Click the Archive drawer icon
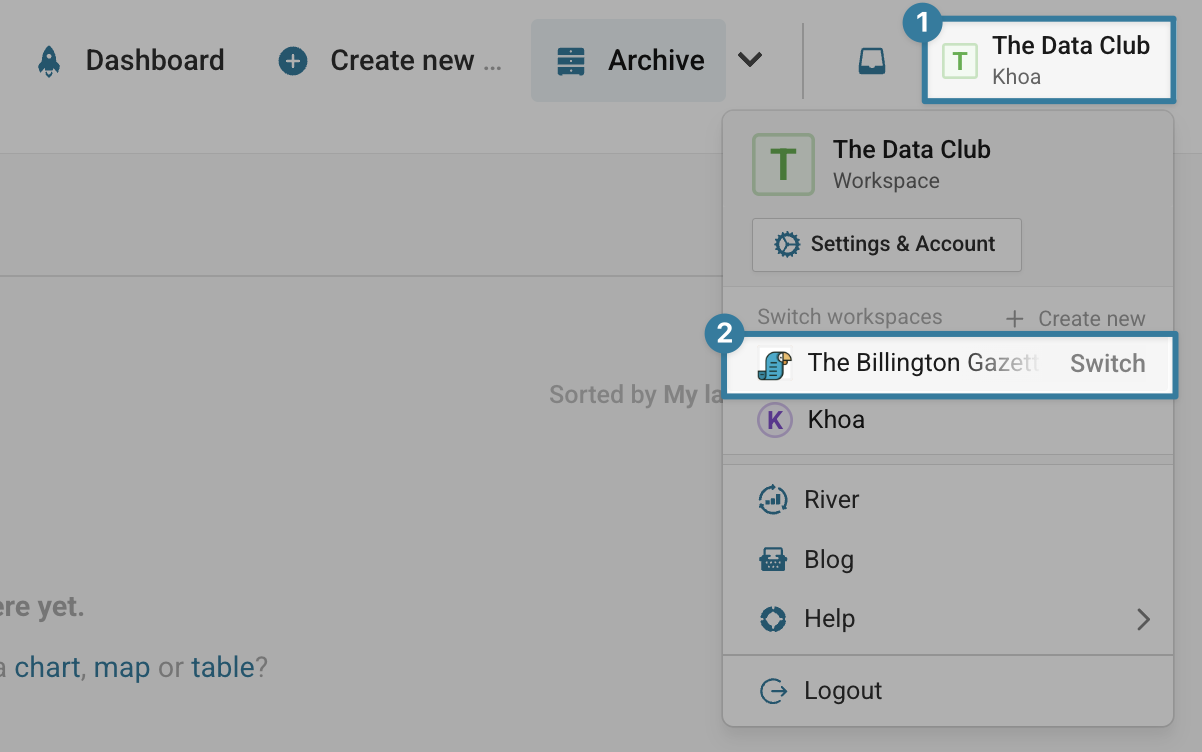 point(571,61)
